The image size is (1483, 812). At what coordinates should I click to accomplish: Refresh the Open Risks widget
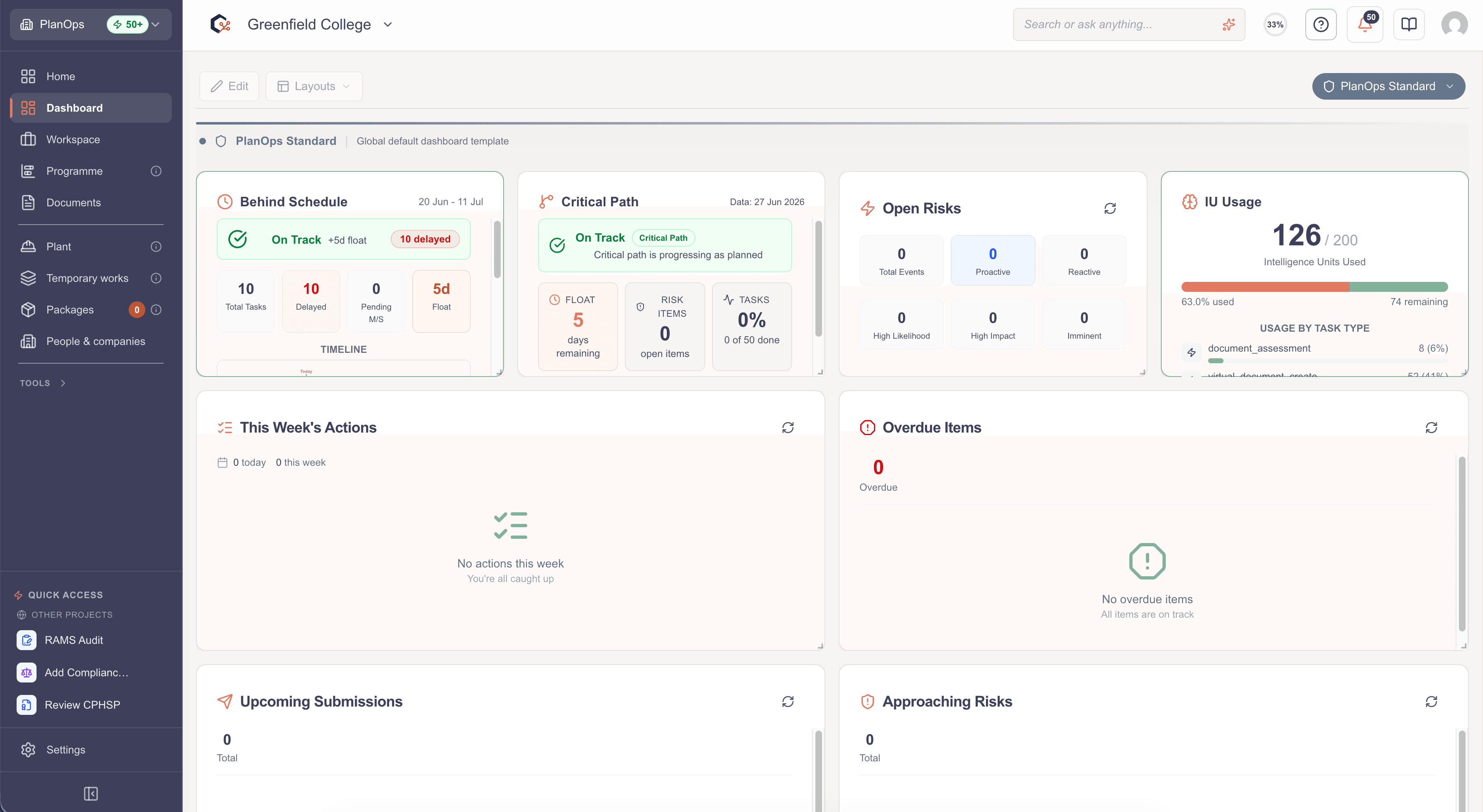tap(1110, 208)
